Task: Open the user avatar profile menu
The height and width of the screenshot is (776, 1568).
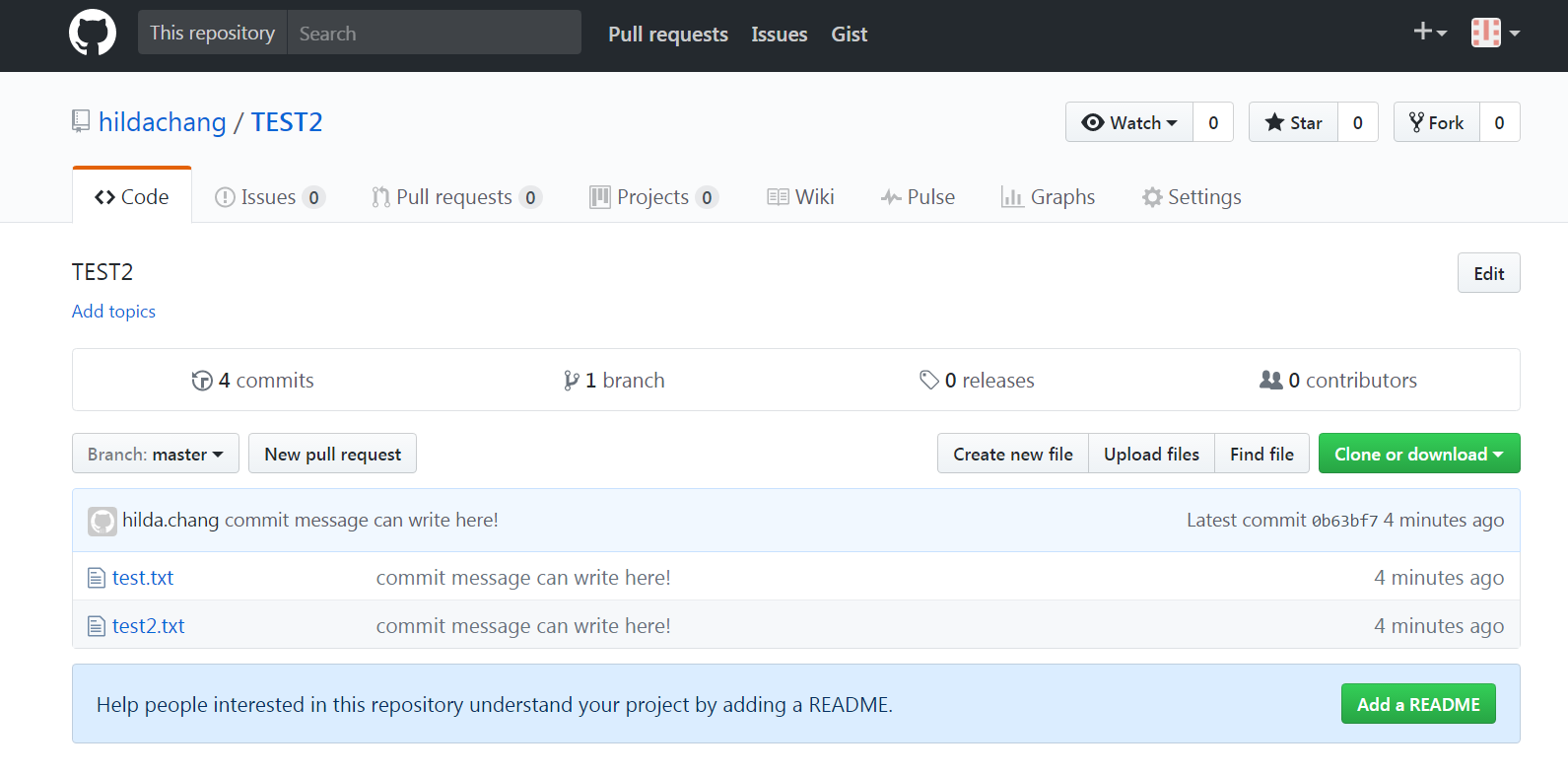Action: 1495,33
